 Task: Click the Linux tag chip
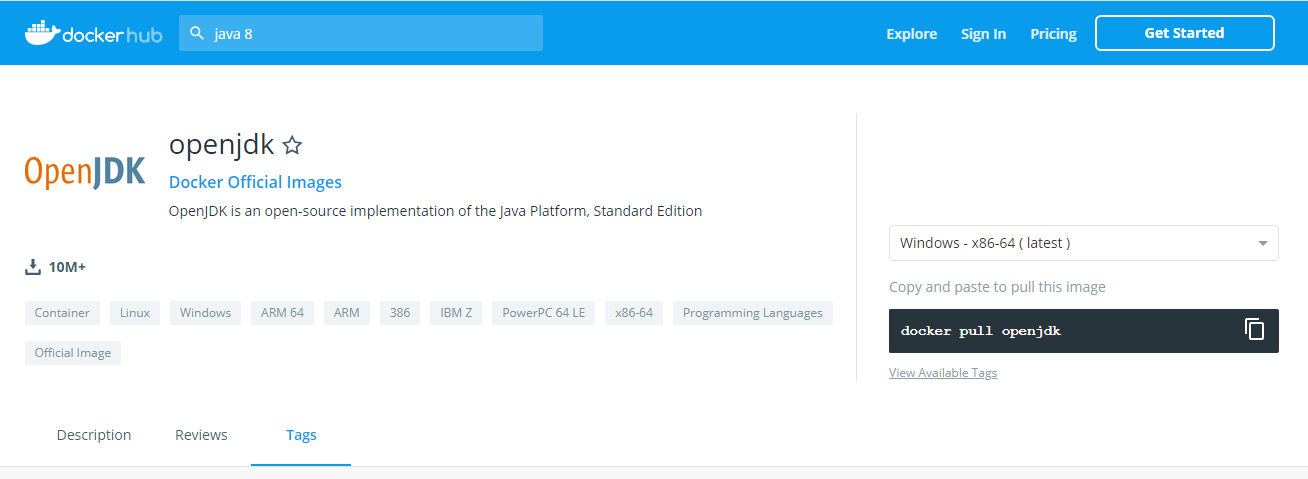click(135, 313)
